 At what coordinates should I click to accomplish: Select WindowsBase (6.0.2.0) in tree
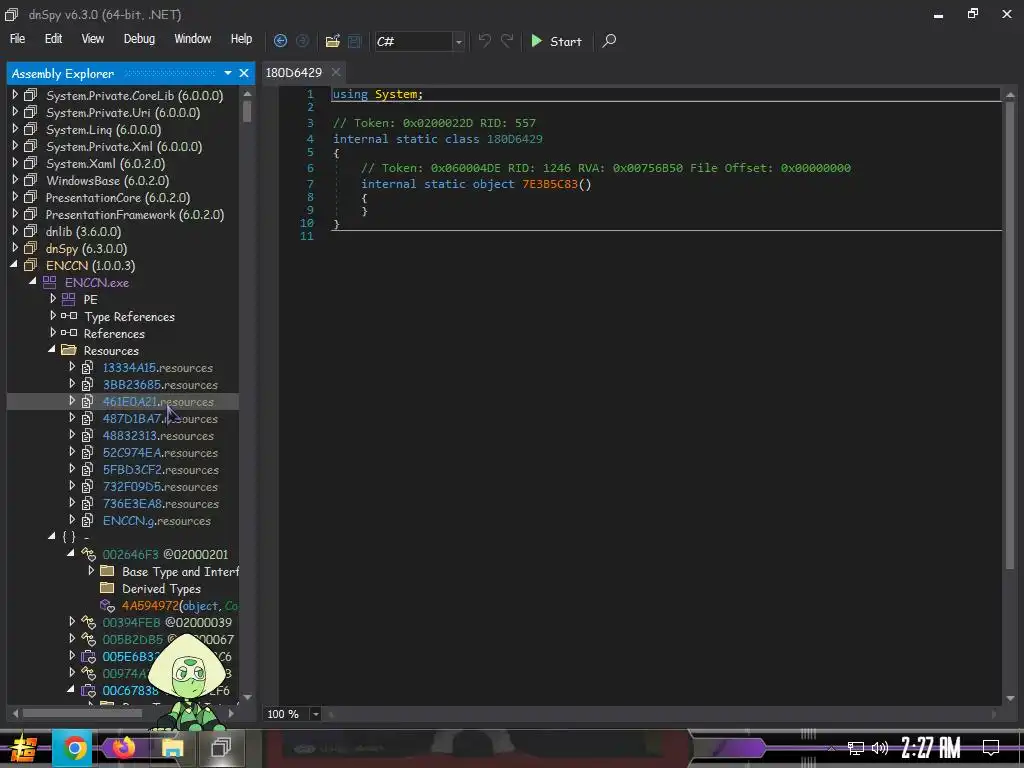(107, 180)
